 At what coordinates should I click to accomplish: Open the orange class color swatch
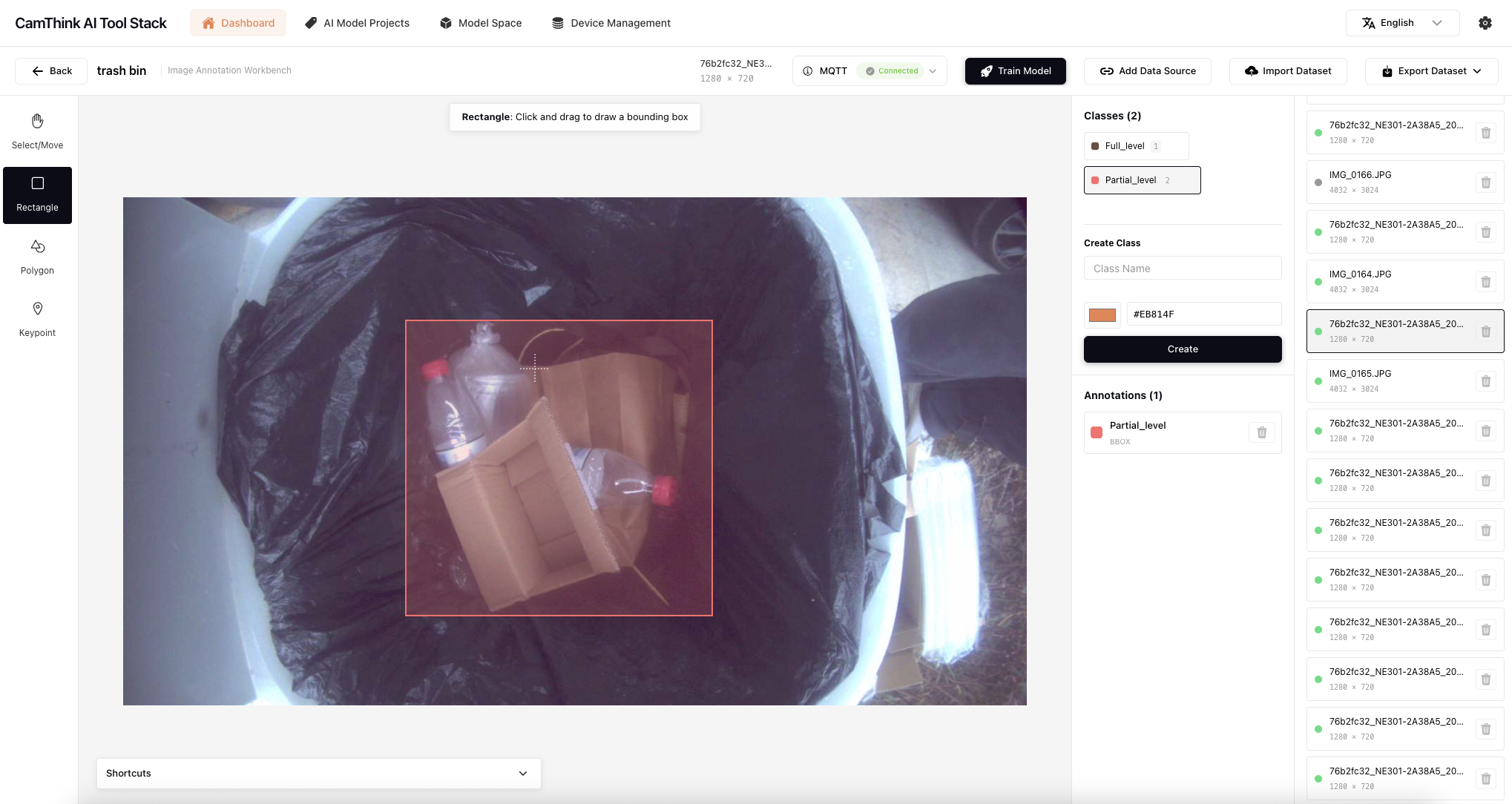point(1102,314)
